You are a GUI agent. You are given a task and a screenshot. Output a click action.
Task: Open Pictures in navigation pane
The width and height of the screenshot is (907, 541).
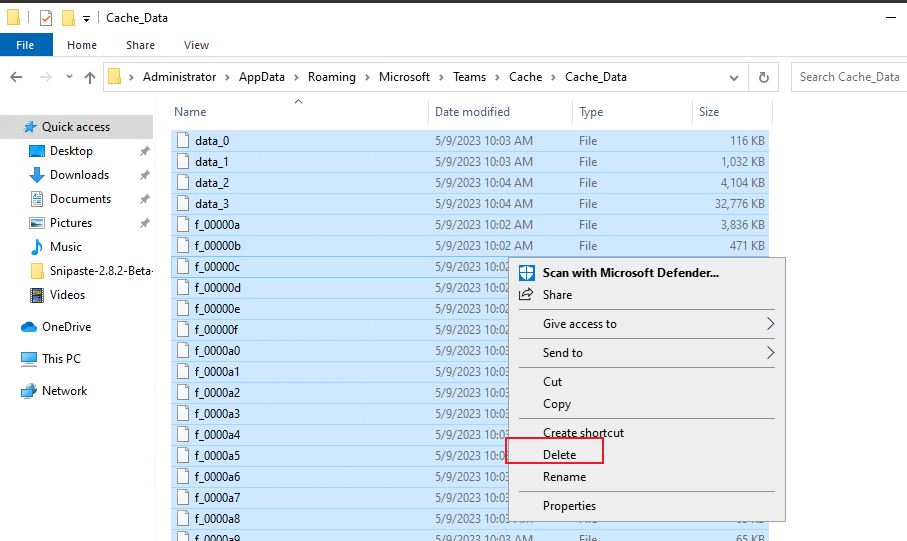click(71, 223)
